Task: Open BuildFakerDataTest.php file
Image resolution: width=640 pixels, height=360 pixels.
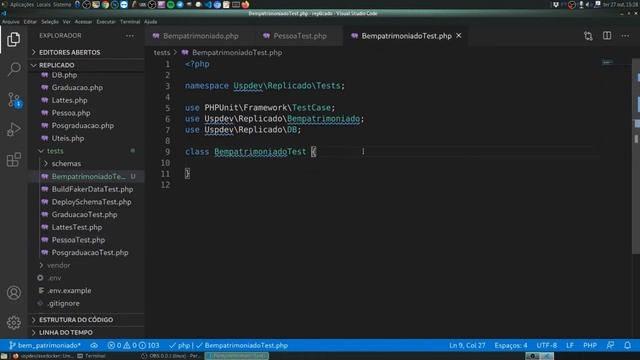Action: tap(86, 189)
